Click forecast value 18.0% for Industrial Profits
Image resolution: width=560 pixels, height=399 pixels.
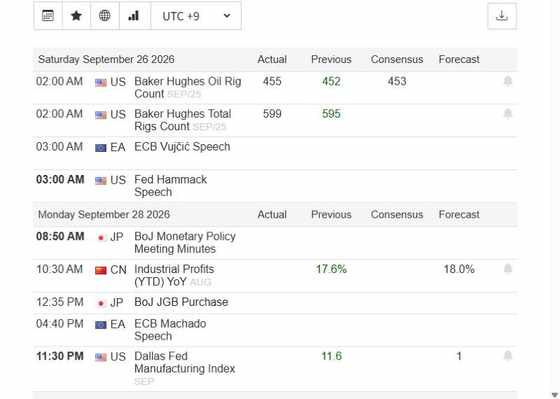coord(459,269)
